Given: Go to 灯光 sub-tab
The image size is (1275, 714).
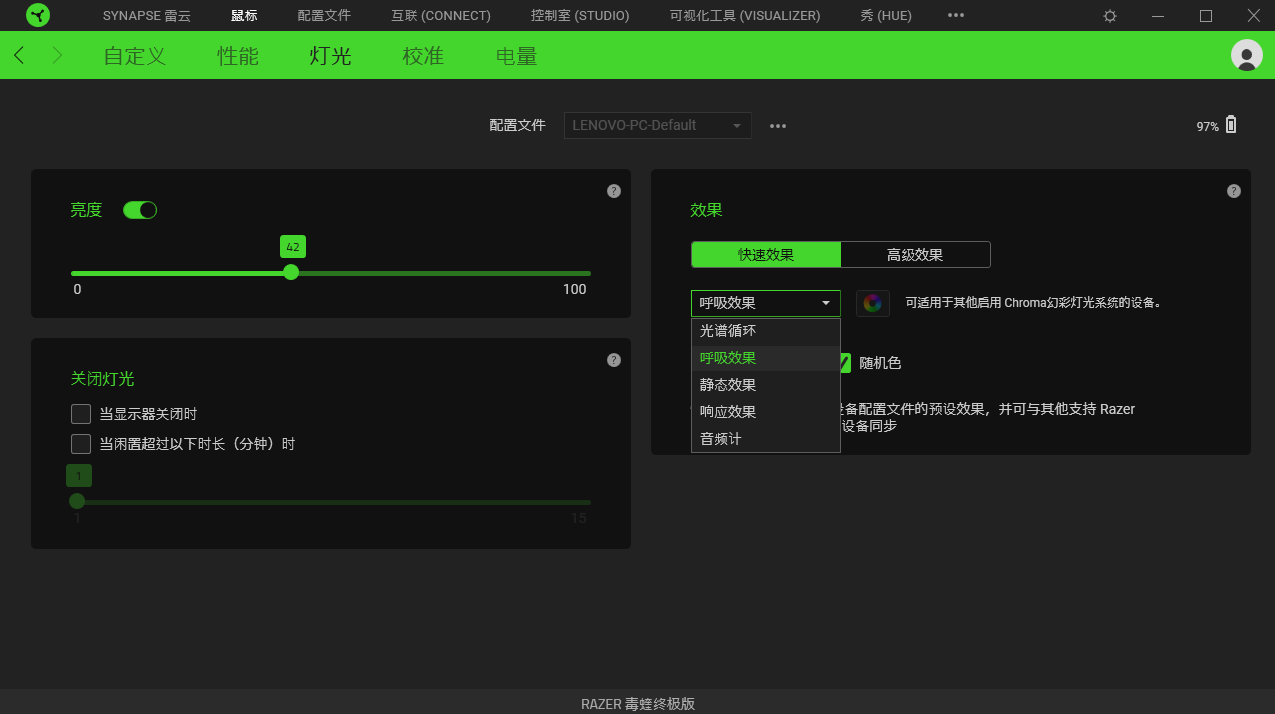Looking at the screenshot, I should pos(330,56).
